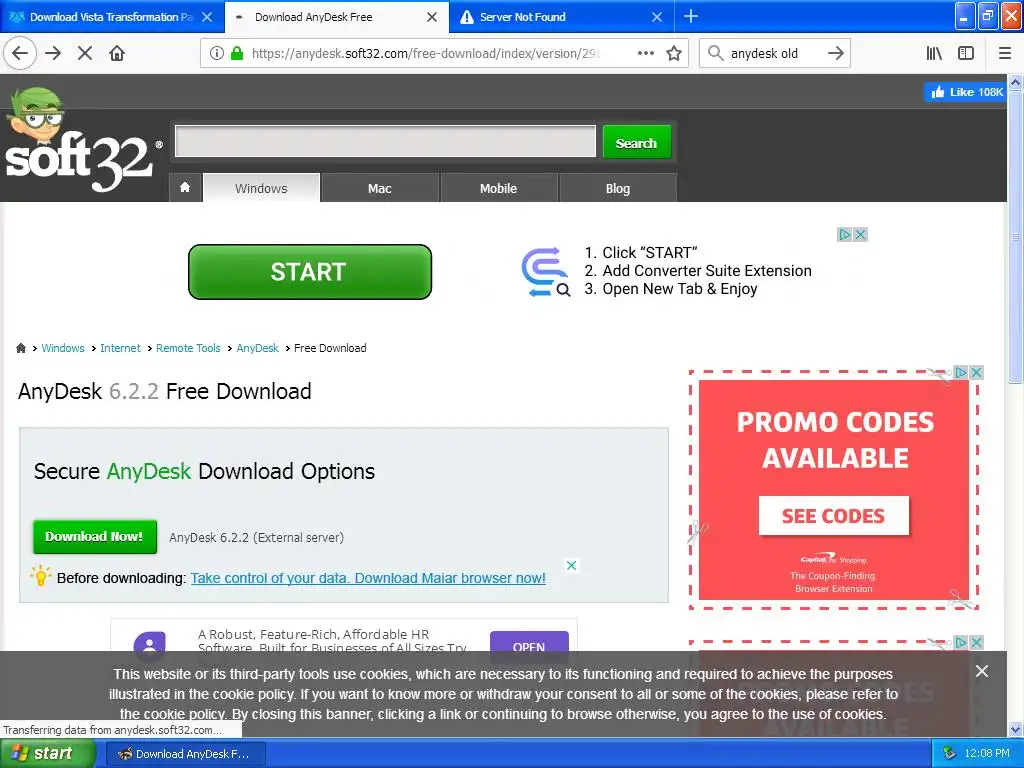Image resolution: width=1024 pixels, height=768 pixels.
Task: Open the Firefox hamburger menu
Action: [1005, 53]
